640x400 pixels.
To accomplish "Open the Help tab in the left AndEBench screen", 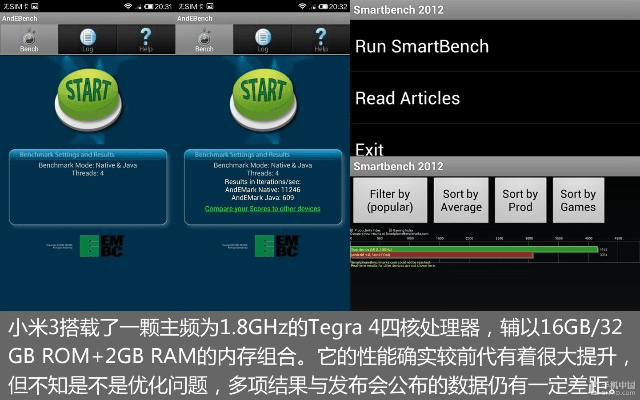I will (x=146, y=40).
